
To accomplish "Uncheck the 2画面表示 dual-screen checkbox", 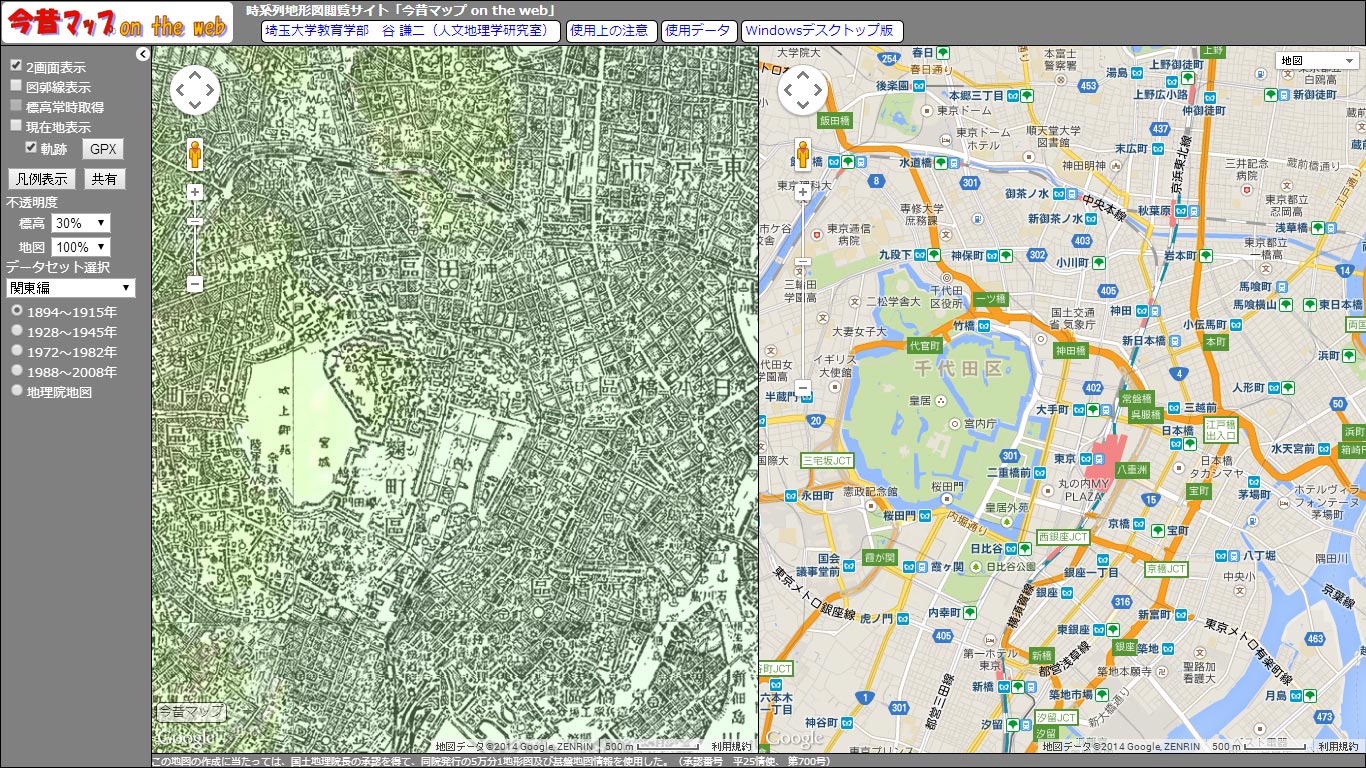I will pos(16,66).
